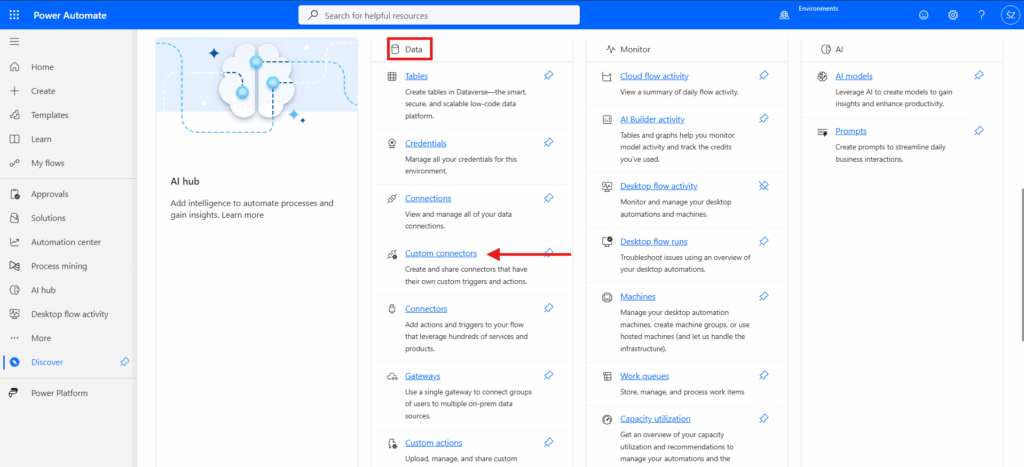The width and height of the screenshot is (1024, 467).
Task: Open the AI Builder activity link
Action: click(652, 120)
